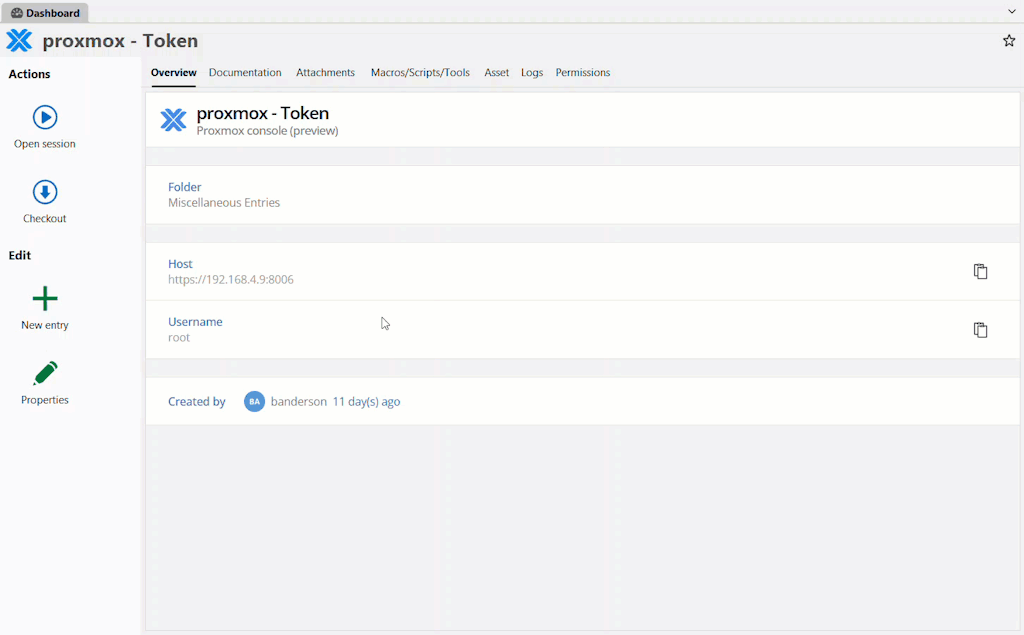The width and height of the screenshot is (1024, 635).
Task: Switch to the Documentation tab
Action: tap(245, 73)
